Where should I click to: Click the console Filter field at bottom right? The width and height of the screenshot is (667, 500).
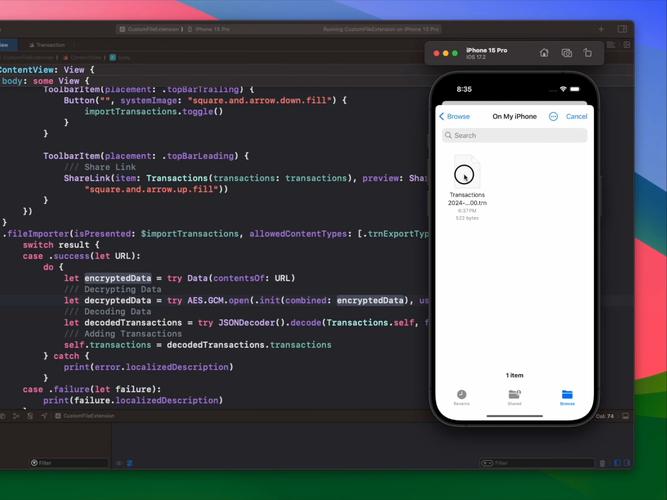[540, 463]
